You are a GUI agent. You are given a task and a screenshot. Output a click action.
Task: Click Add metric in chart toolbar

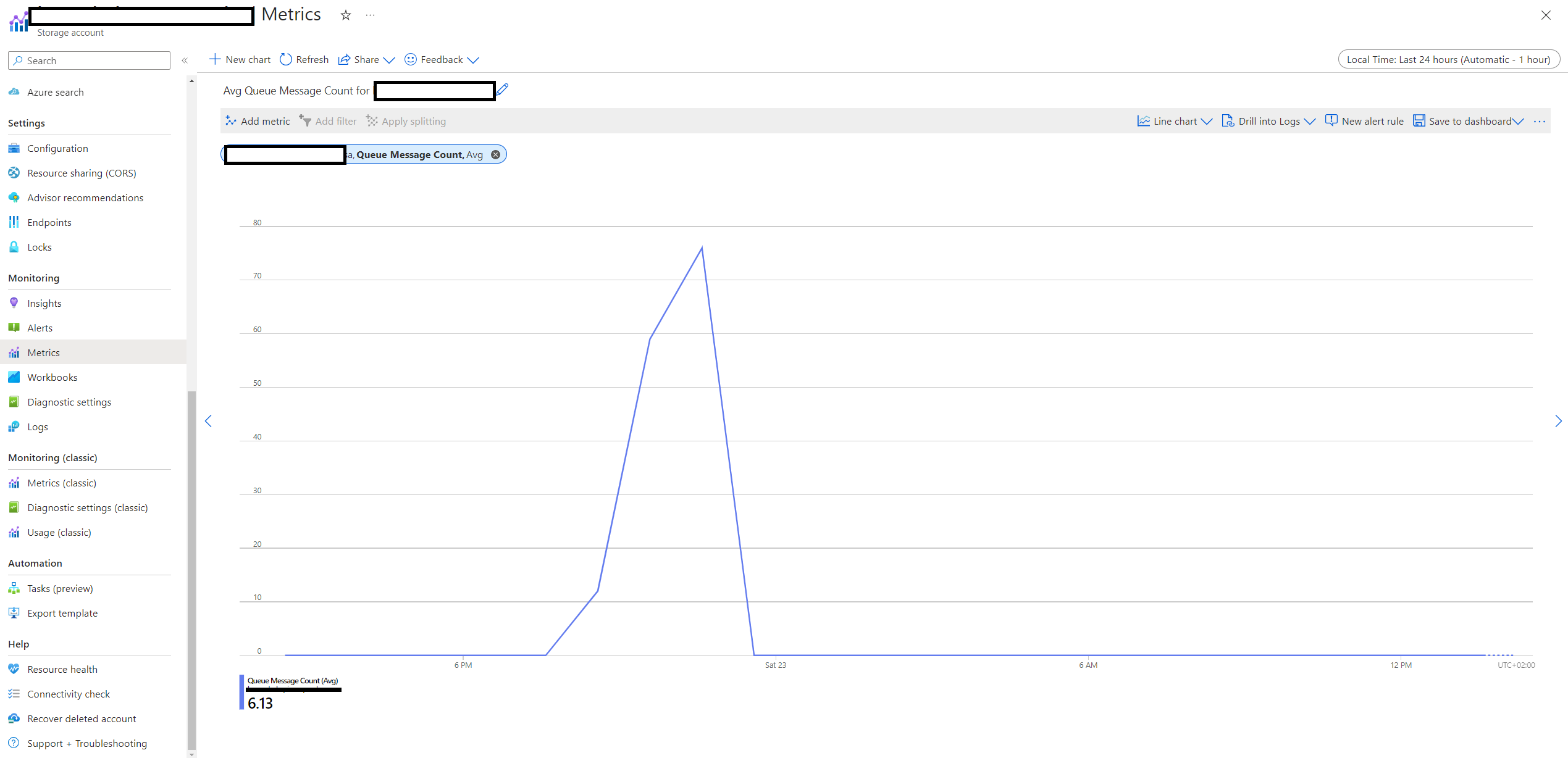pyautogui.click(x=258, y=121)
